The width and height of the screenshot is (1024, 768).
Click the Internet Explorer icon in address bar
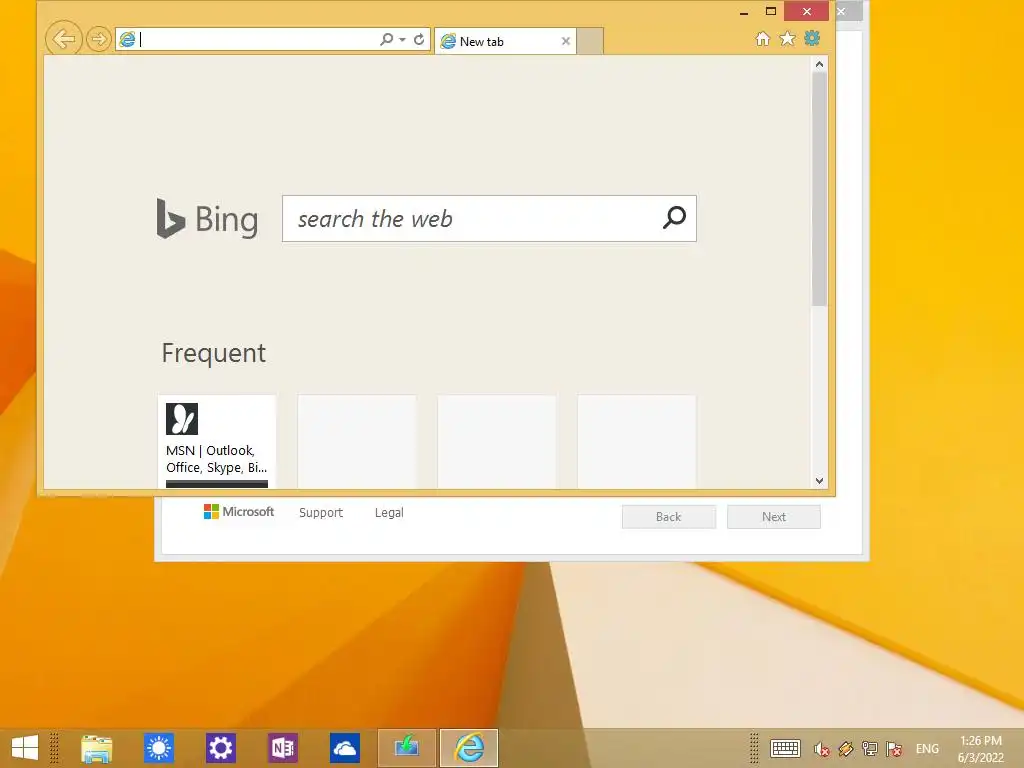coord(127,40)
